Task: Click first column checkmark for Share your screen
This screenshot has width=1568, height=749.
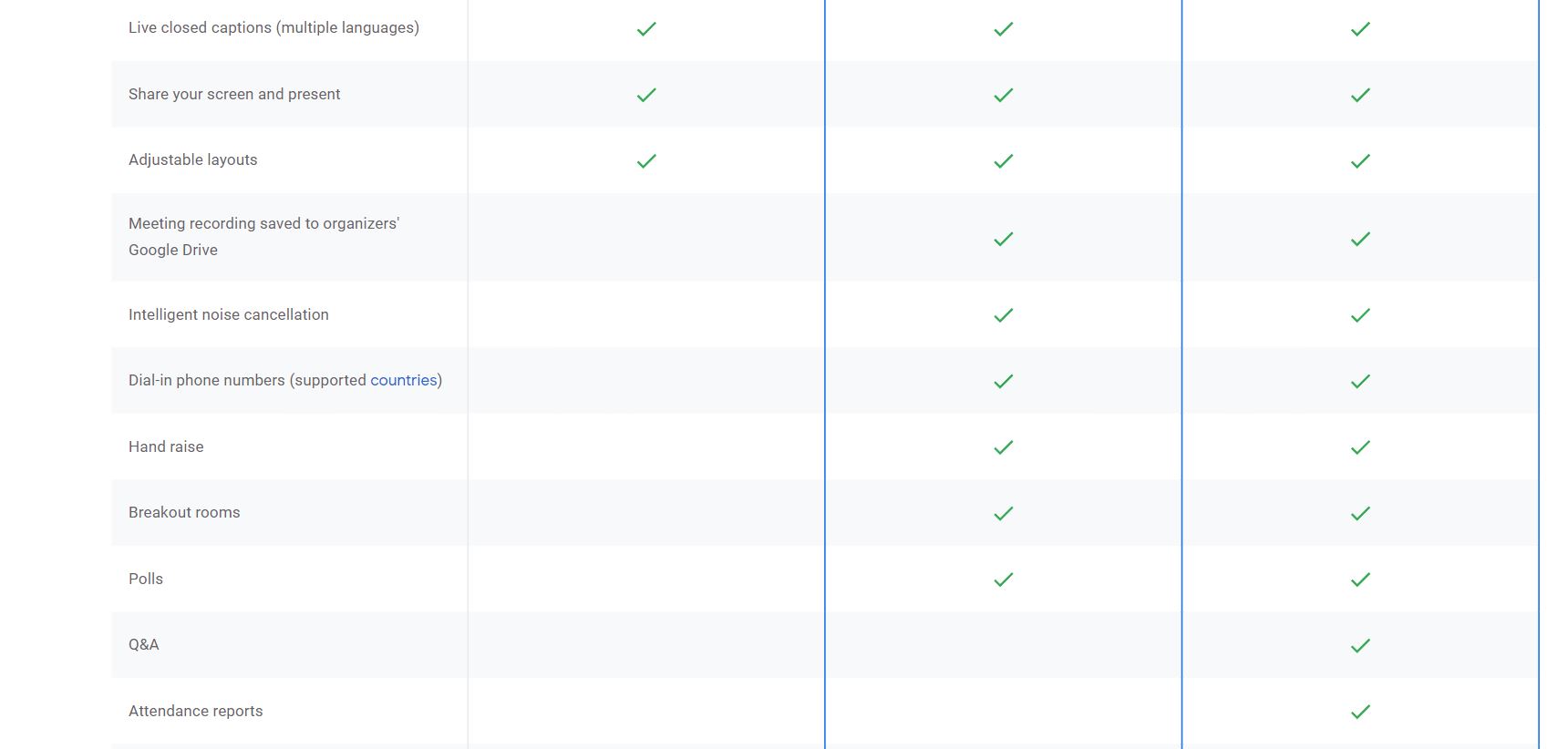Action: point(646,95)
